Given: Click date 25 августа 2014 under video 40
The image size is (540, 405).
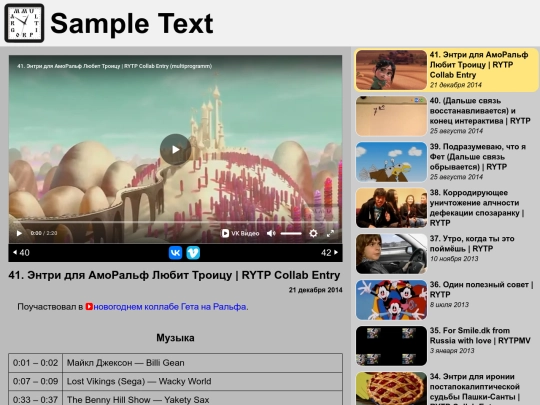Looking at the screenshot, I should click(x=456, y=131).
